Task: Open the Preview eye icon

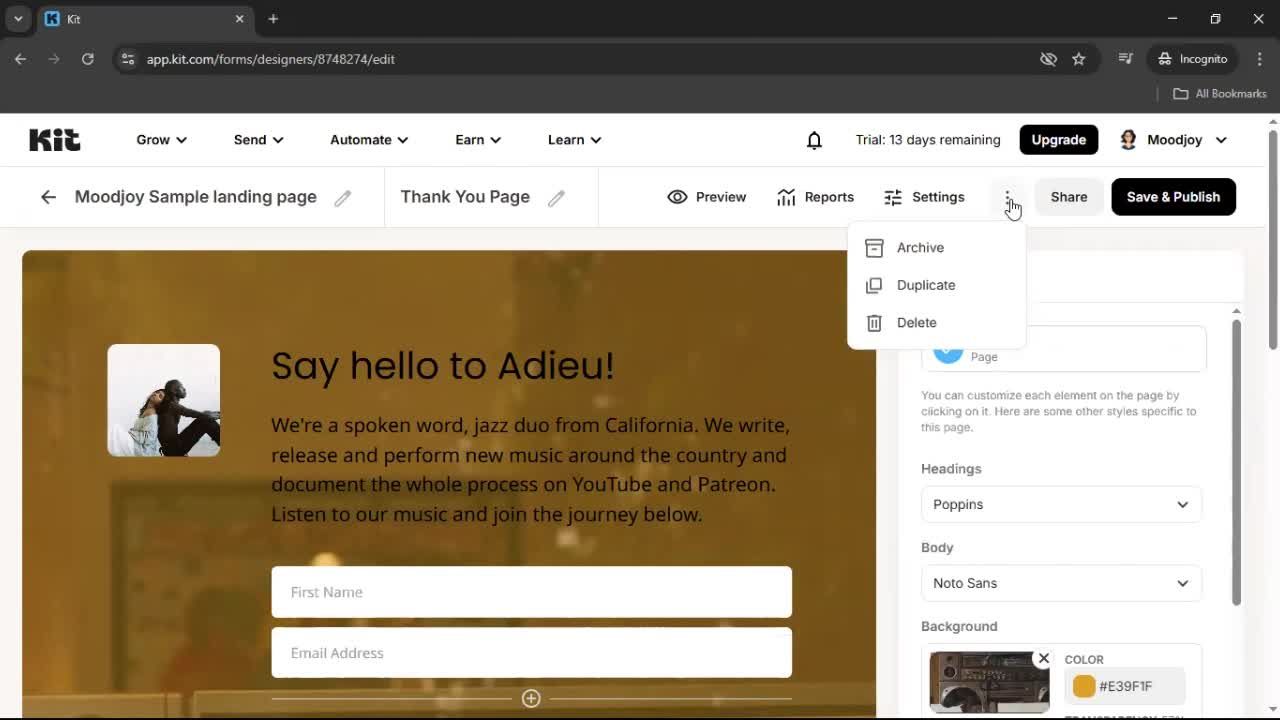Action: click(678, 197)
